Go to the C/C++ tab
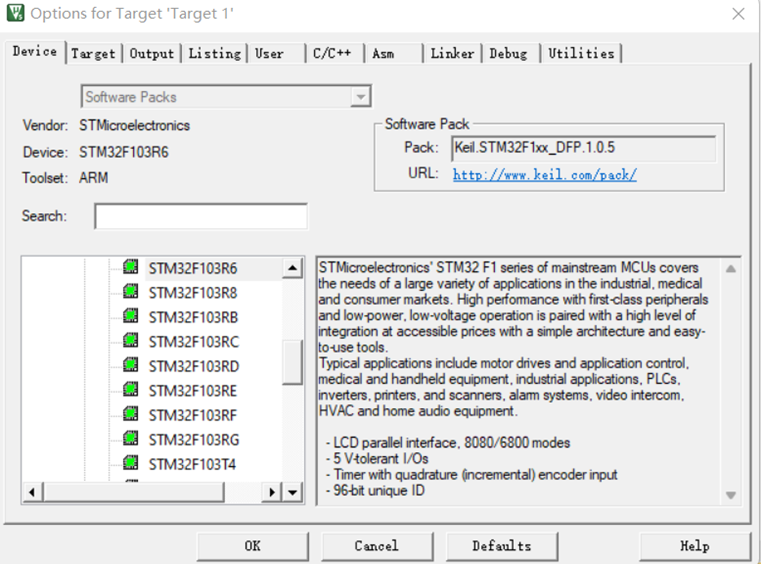 click(x=332, y=53)
